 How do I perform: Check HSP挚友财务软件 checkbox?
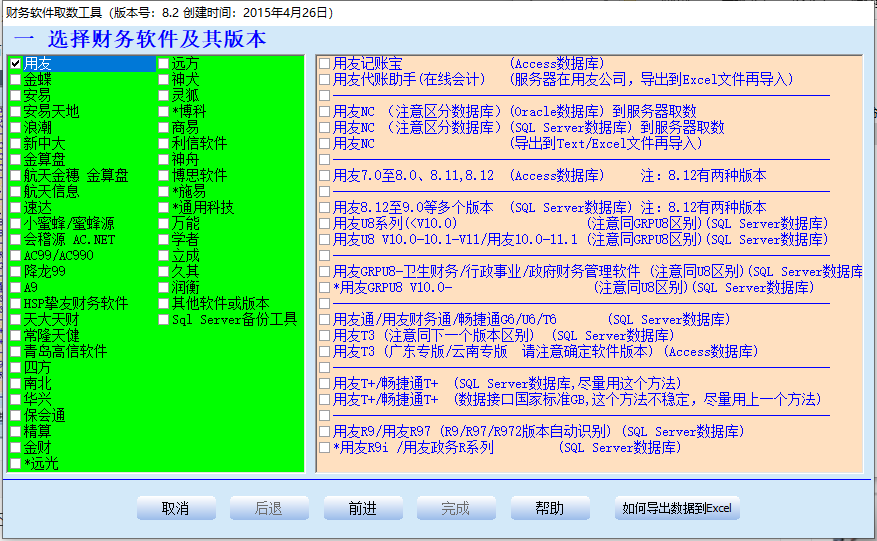pyautogui.click(x=16, y=304)
